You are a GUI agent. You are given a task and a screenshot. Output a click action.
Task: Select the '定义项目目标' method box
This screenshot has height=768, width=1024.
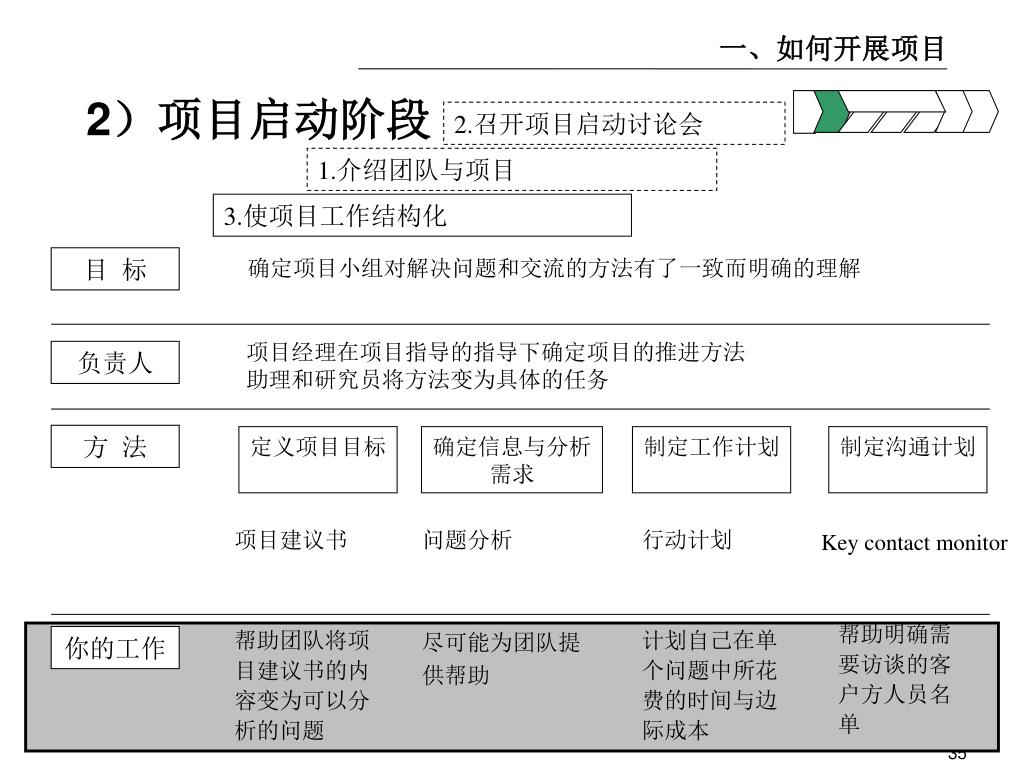point(318,460)
